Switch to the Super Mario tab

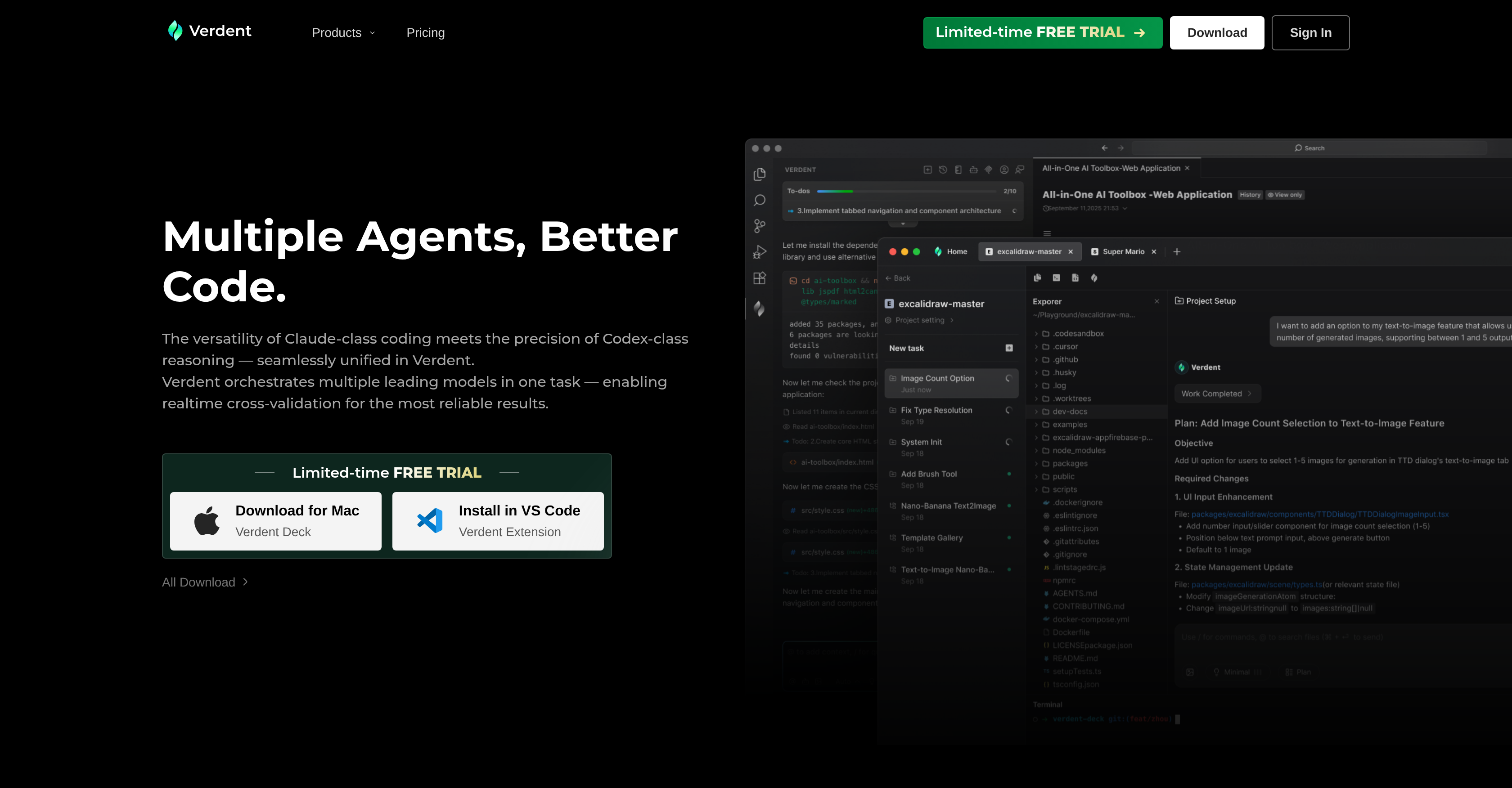(x=1121, y=251)
